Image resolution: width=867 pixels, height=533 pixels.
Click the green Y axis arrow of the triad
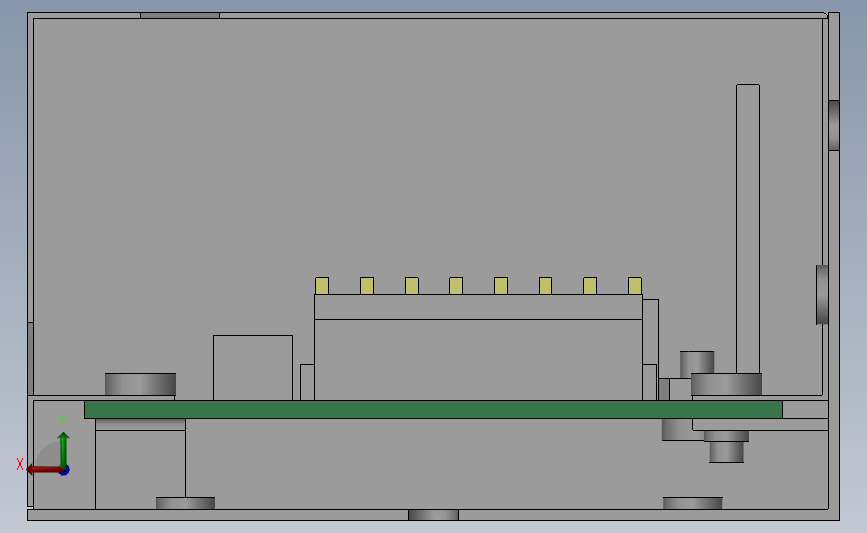tap(64, 450)
